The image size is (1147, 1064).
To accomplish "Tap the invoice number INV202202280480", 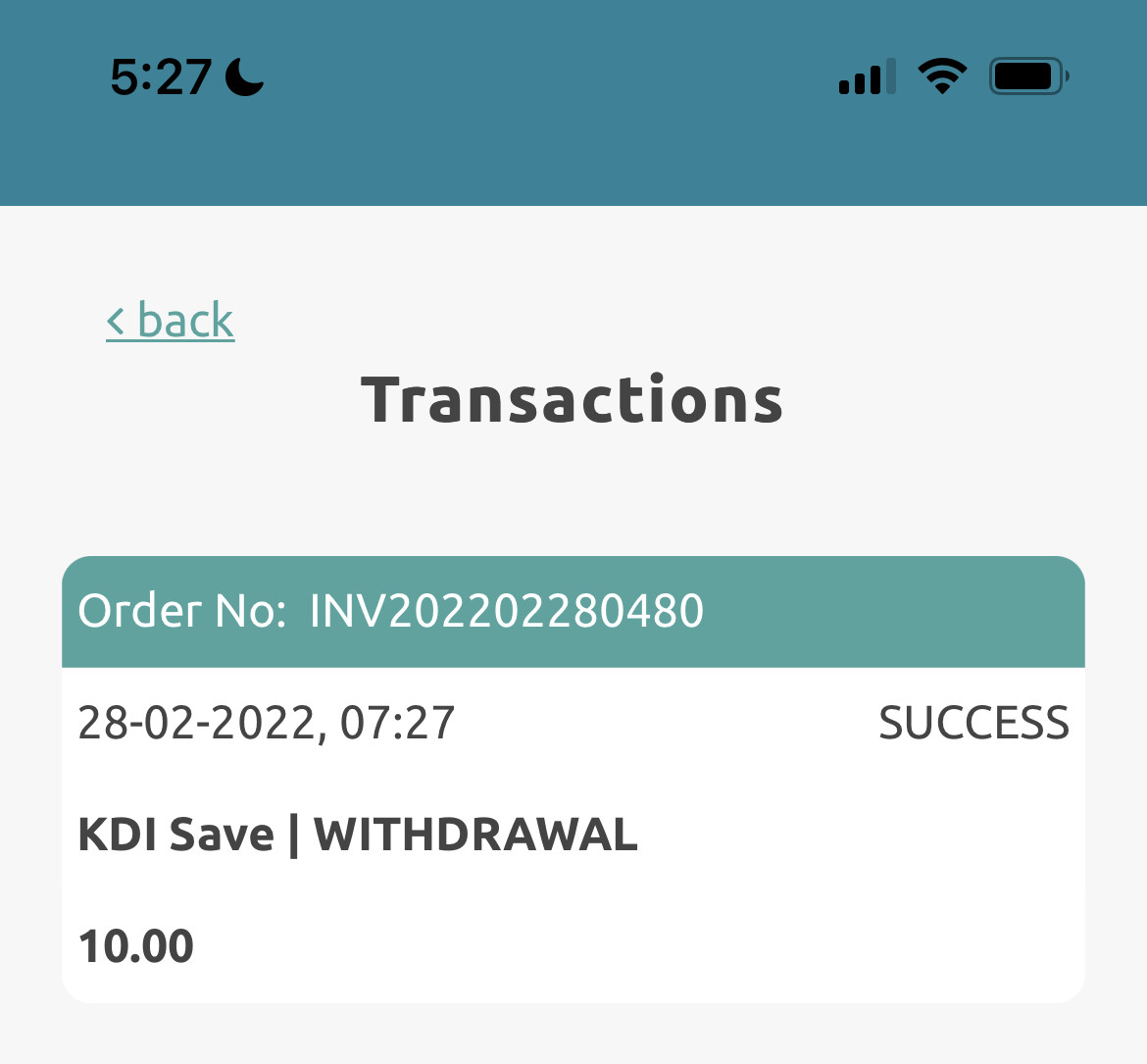I will tap(507, 610).
